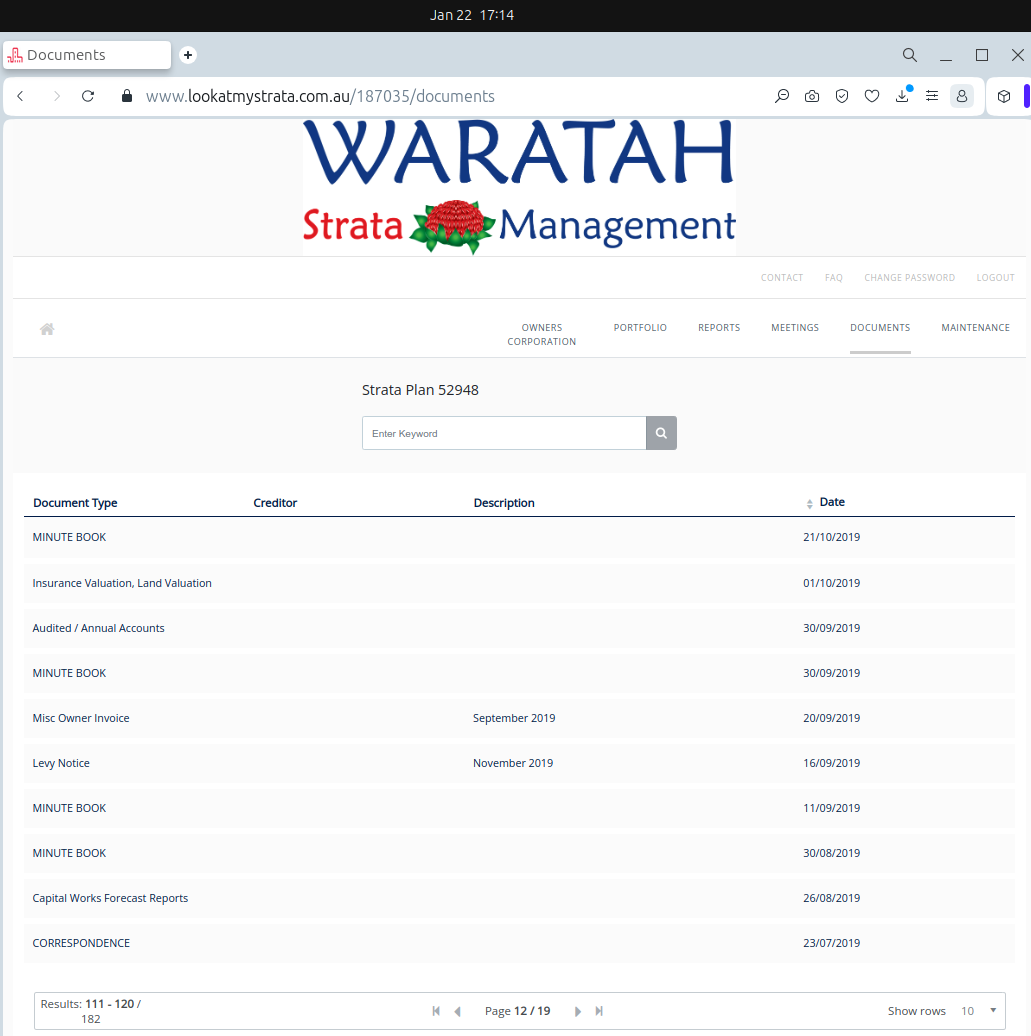This screenshot has height=1036, width=1031.
Task: Sort by the Date column arrows
Action: pos(810,503)
